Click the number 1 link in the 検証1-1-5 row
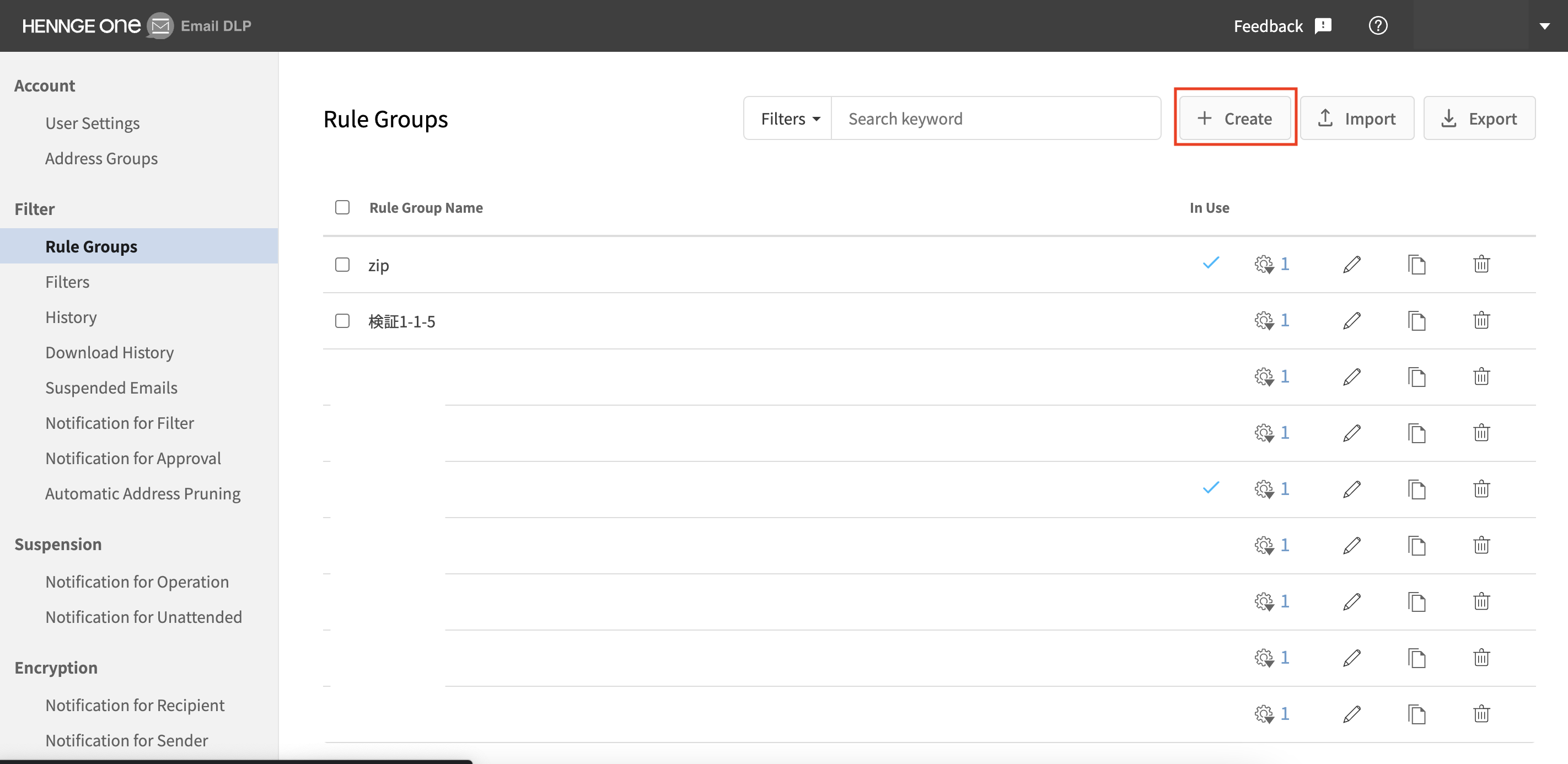The height and width of the screenshot is (764, 1568). [1285, 320]
